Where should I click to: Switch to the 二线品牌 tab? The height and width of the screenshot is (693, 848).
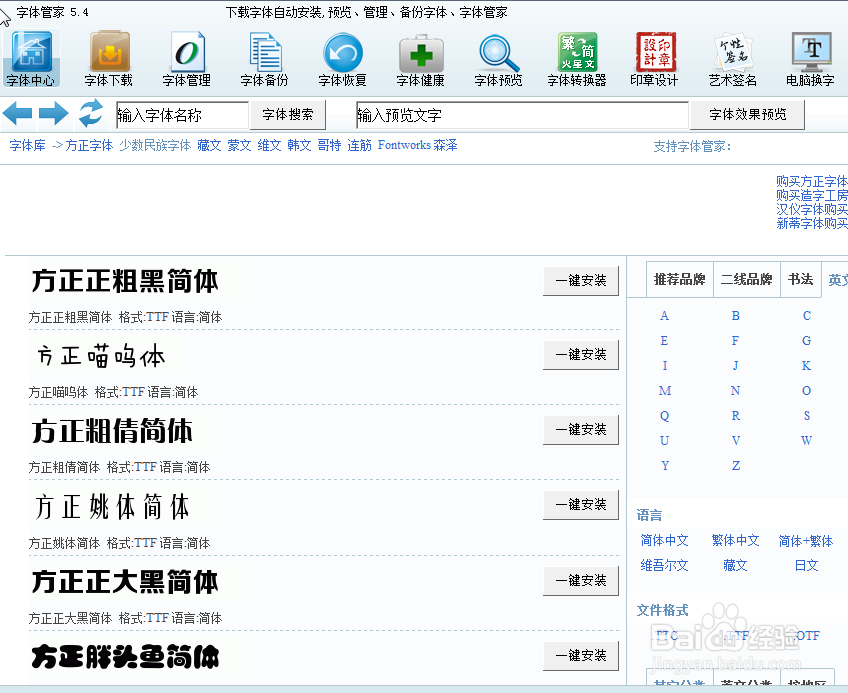tap(747, 279)
